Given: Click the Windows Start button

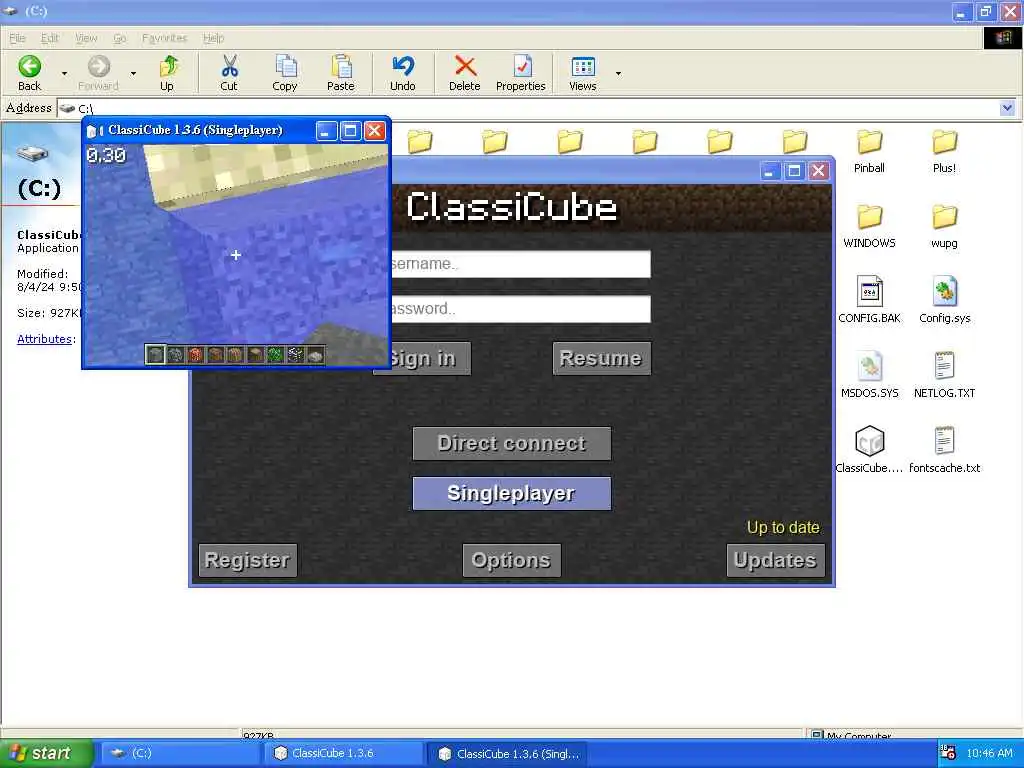Looking at the screenshot, I should click(46, 753).
